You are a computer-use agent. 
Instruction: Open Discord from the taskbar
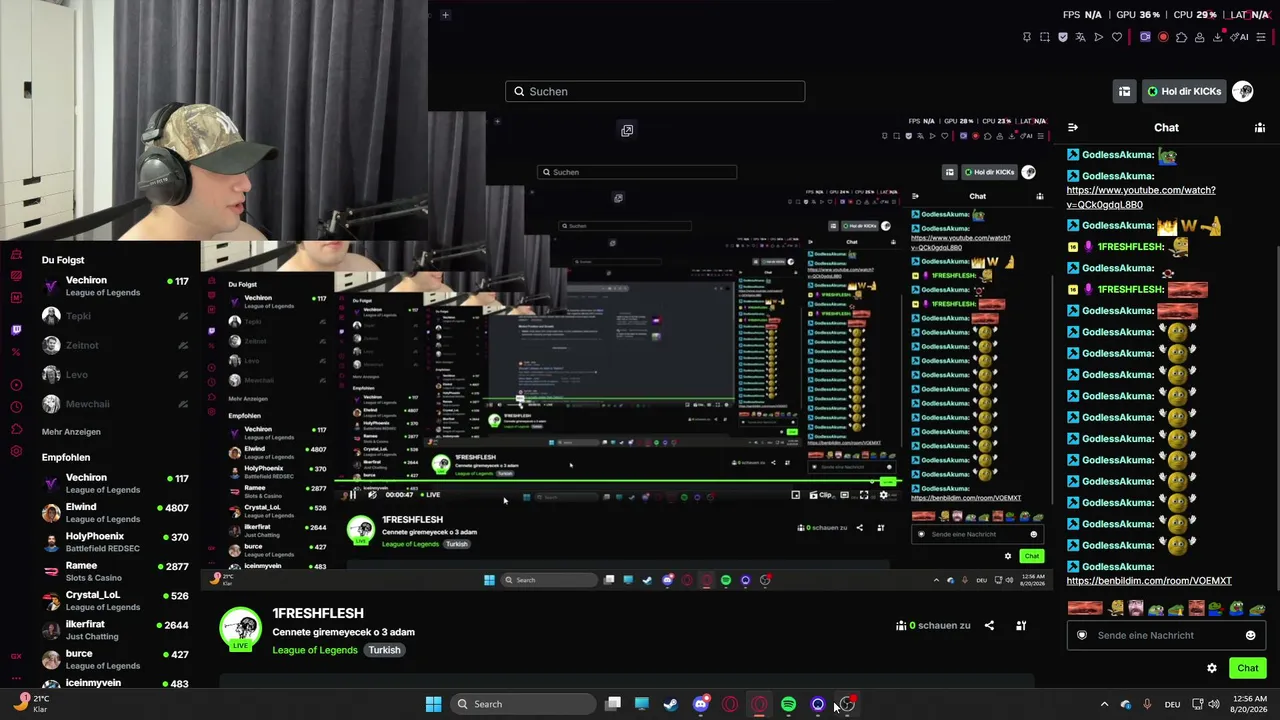click(700, 704)
